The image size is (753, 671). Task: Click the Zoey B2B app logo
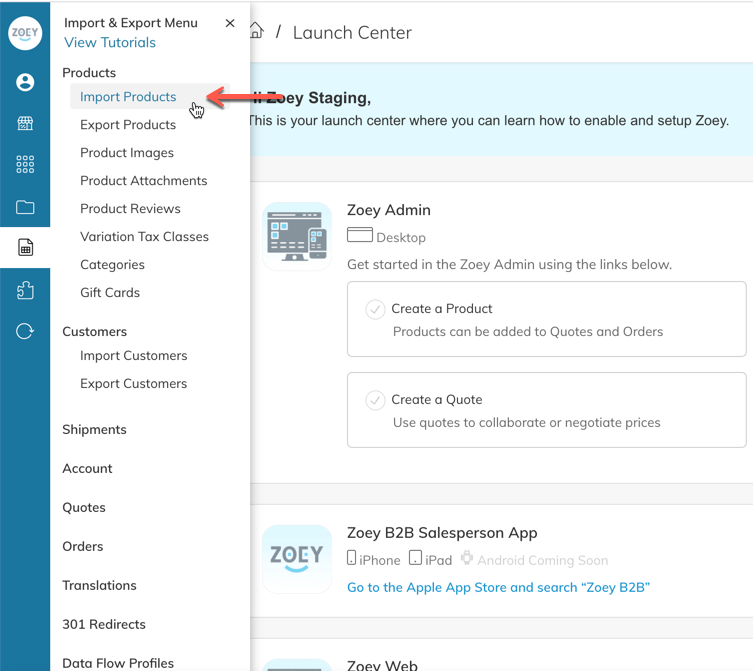tap(297, 559)
